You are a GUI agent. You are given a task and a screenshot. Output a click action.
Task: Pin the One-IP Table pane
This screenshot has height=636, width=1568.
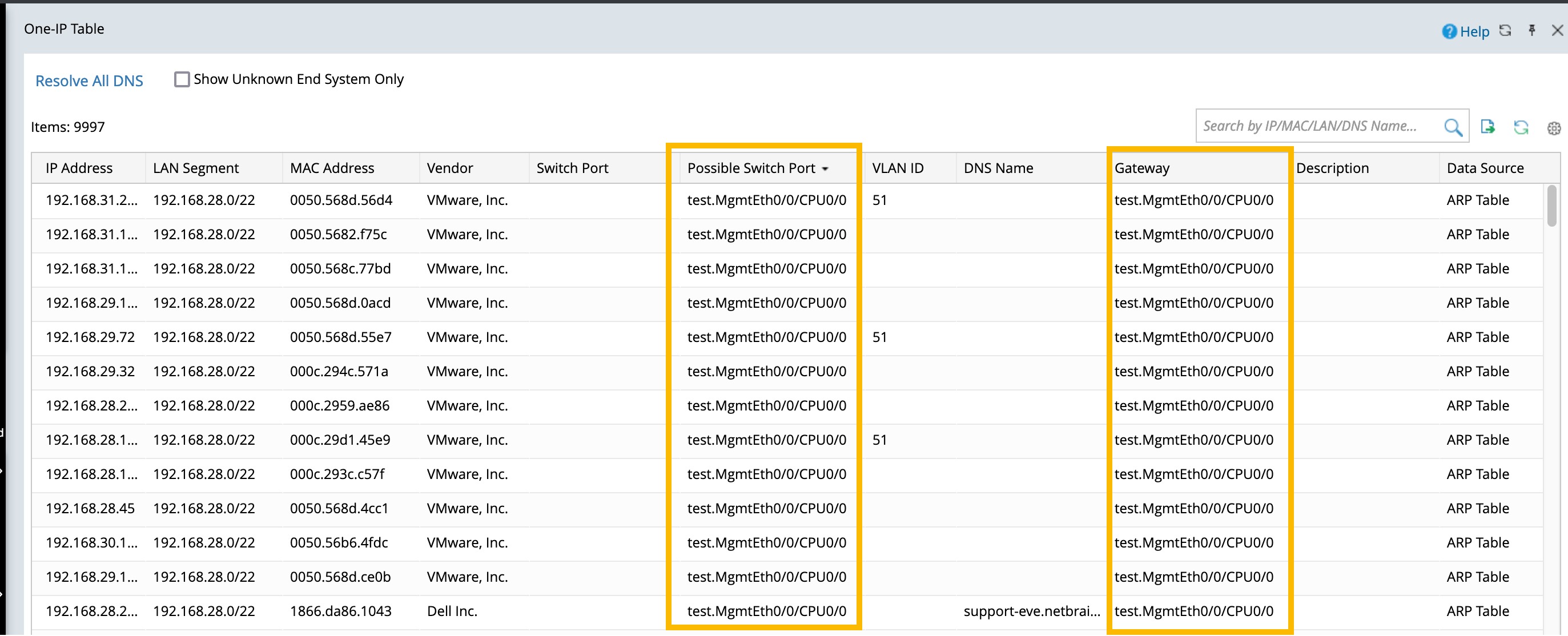pos(1531,30)
